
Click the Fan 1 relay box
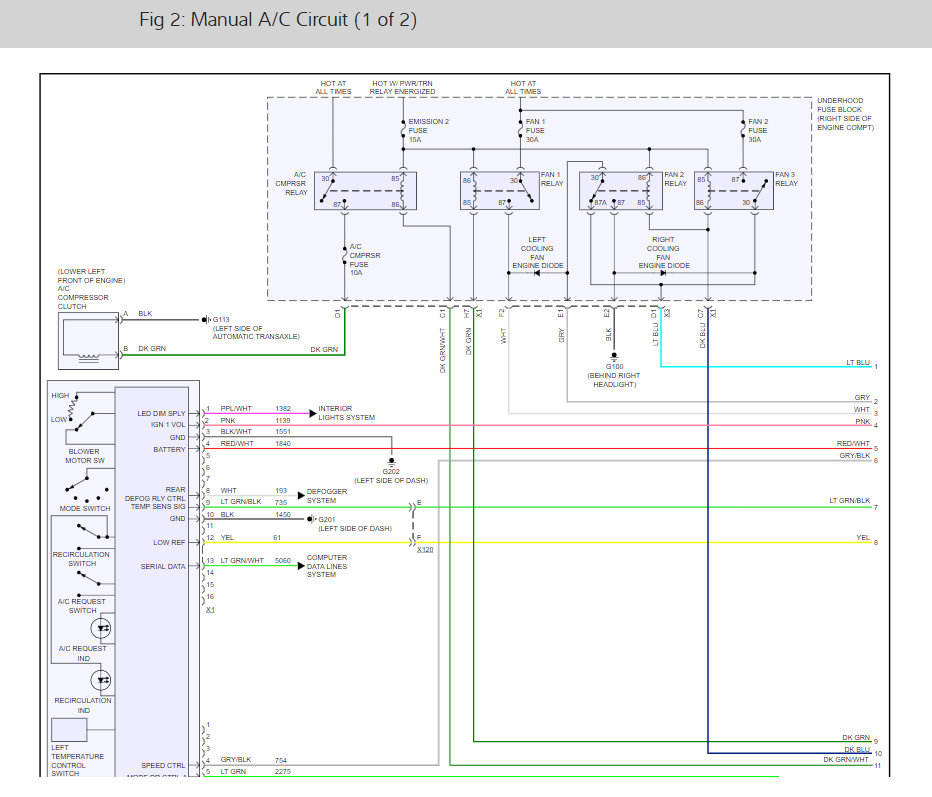pos(498,191)
